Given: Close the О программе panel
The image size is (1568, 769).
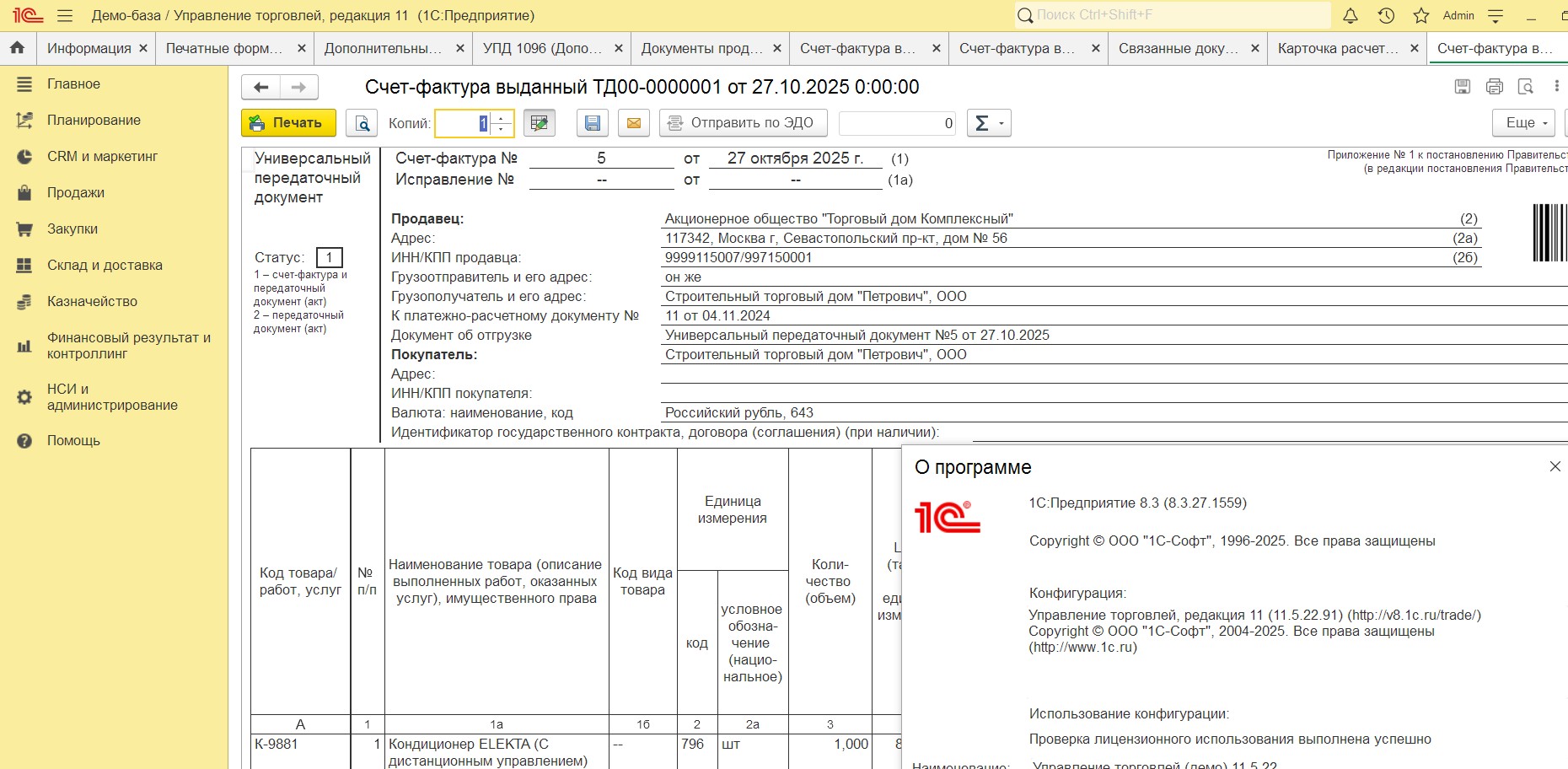Looking at the screenshot, I should click(1555, 466).
